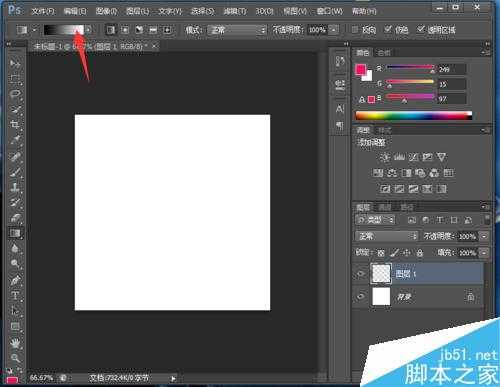This screenshot has height=387, width=500.
Task: Select the Clone Stamp tool
Action: click(15, 187)
